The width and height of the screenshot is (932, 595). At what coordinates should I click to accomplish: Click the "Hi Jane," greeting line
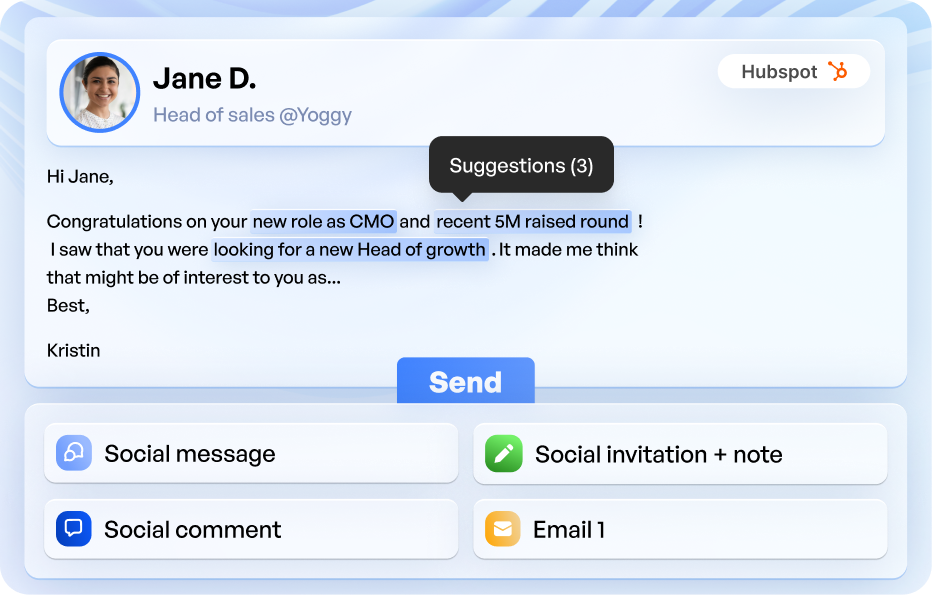click(80, 177)
